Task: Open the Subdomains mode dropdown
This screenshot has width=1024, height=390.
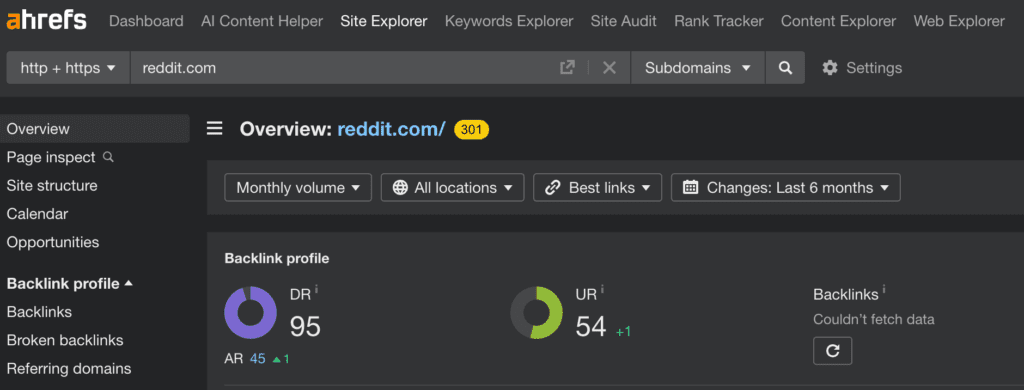Action: (x=697, y=68)
